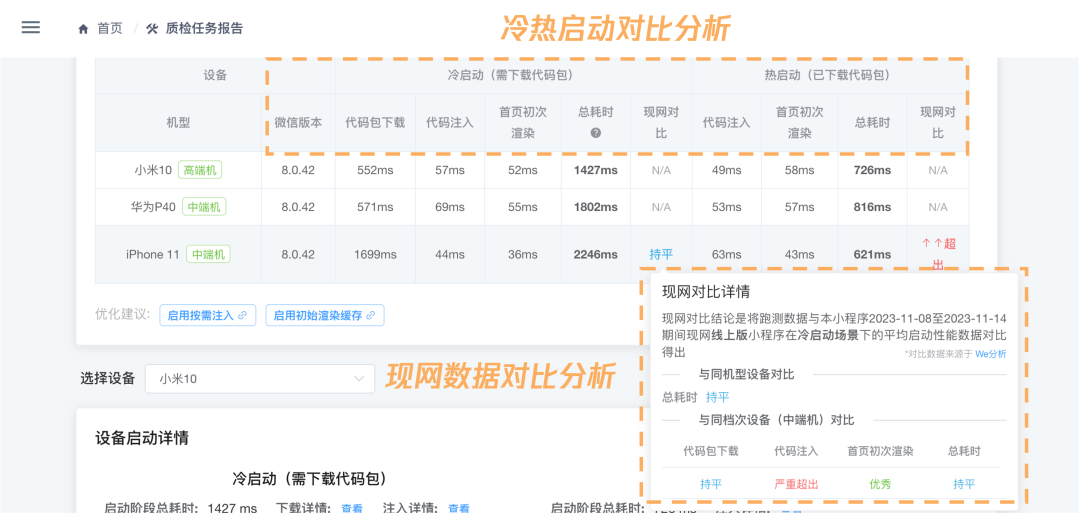The image size is (1080, 514).
Task: Click the 设备启动详情 section heading
Action: (142, 438)
